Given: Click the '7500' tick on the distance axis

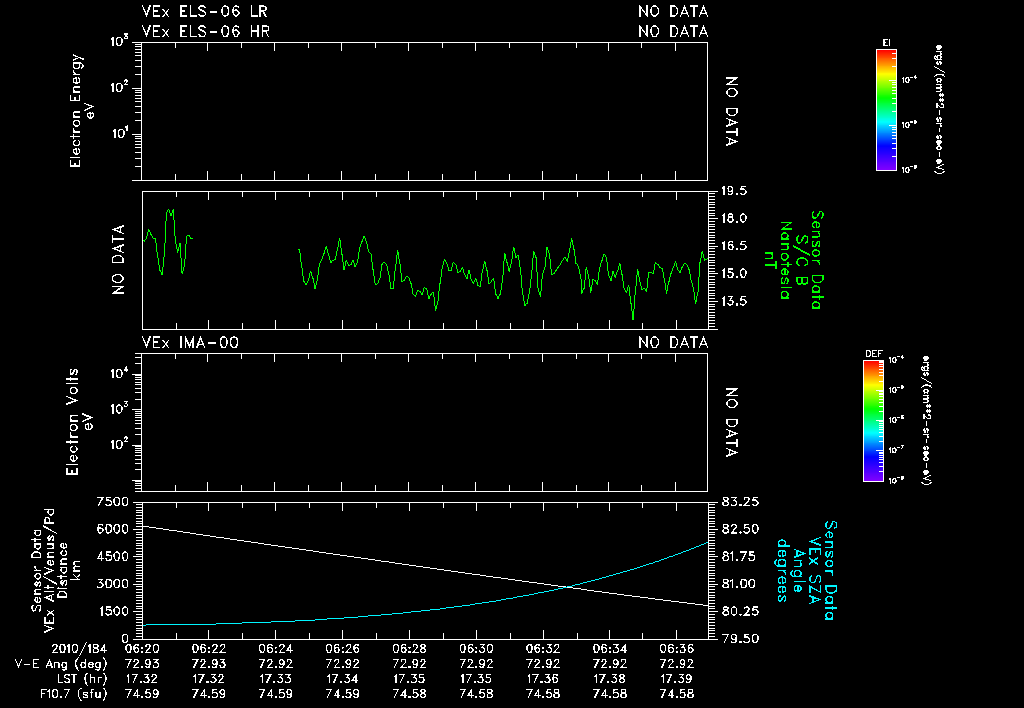Looking at the screenshot, I should point(112,502).
